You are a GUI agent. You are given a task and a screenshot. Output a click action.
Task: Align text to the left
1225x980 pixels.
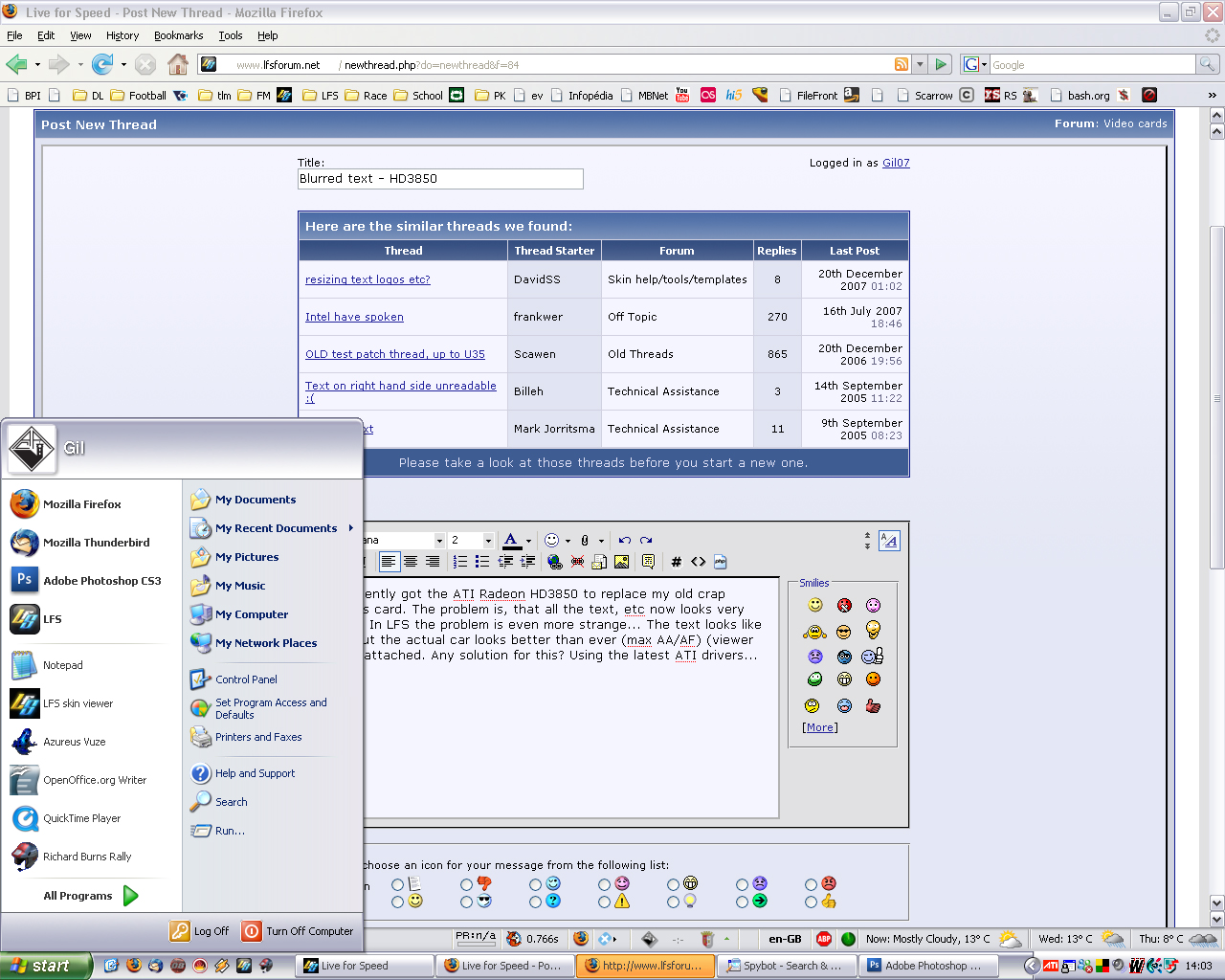(x=389, y=562)
